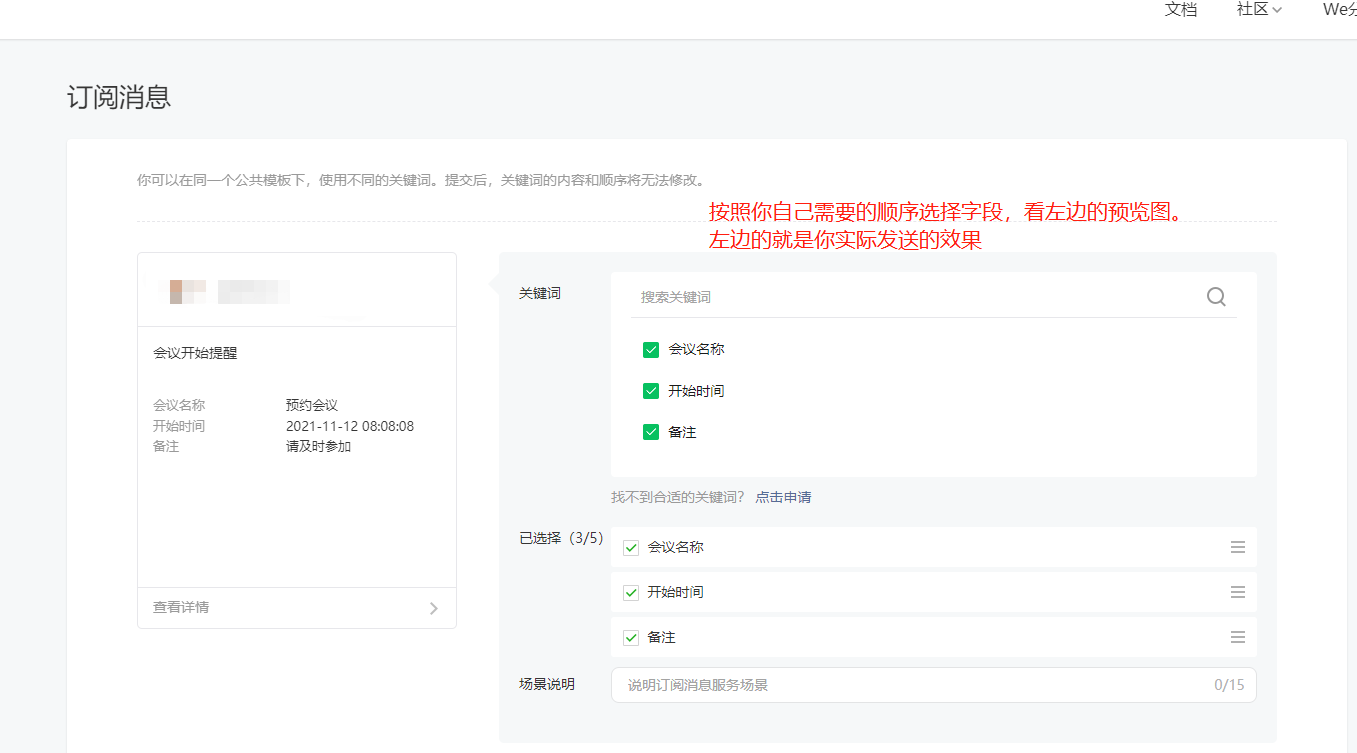Screen dimensions: 1357x753
Task: Toggle 备注 in the 已选择 list
Action: click(630, 637)
